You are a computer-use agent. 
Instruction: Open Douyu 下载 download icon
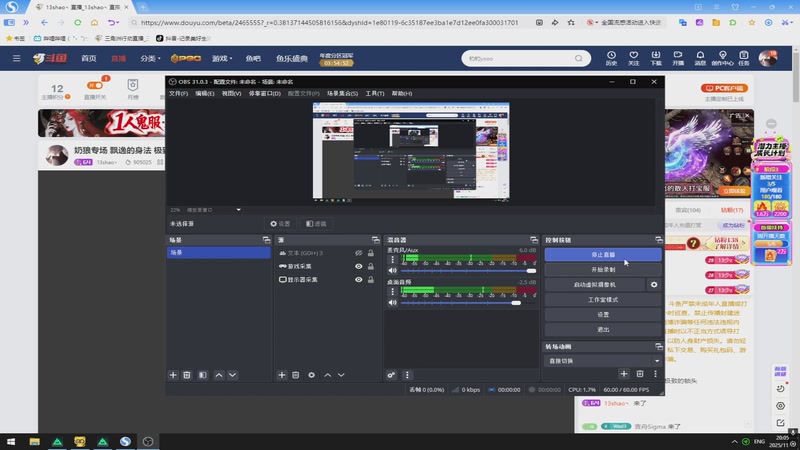pos(656,58)
